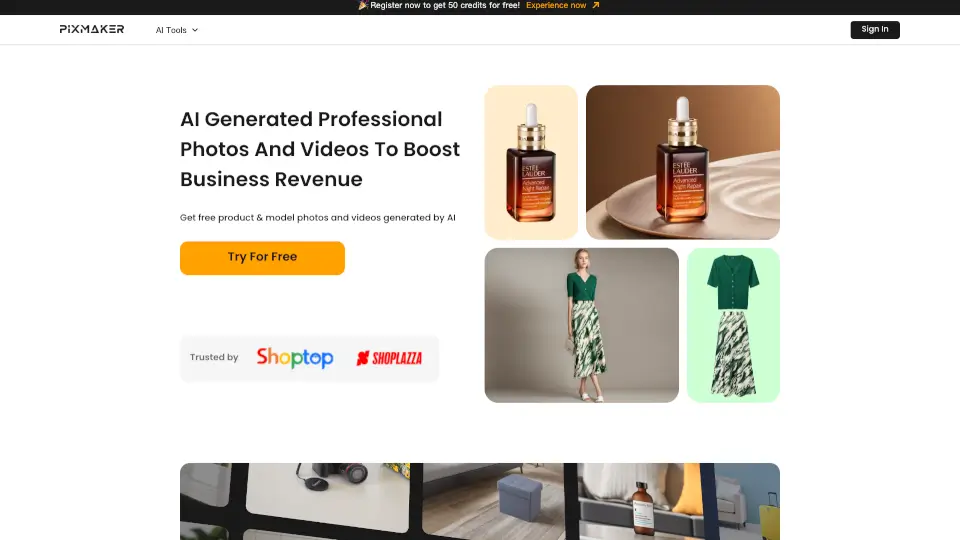Click the AI Generated Professional Photos heading
Screen dimensions: 960x540
pos(320,149)
